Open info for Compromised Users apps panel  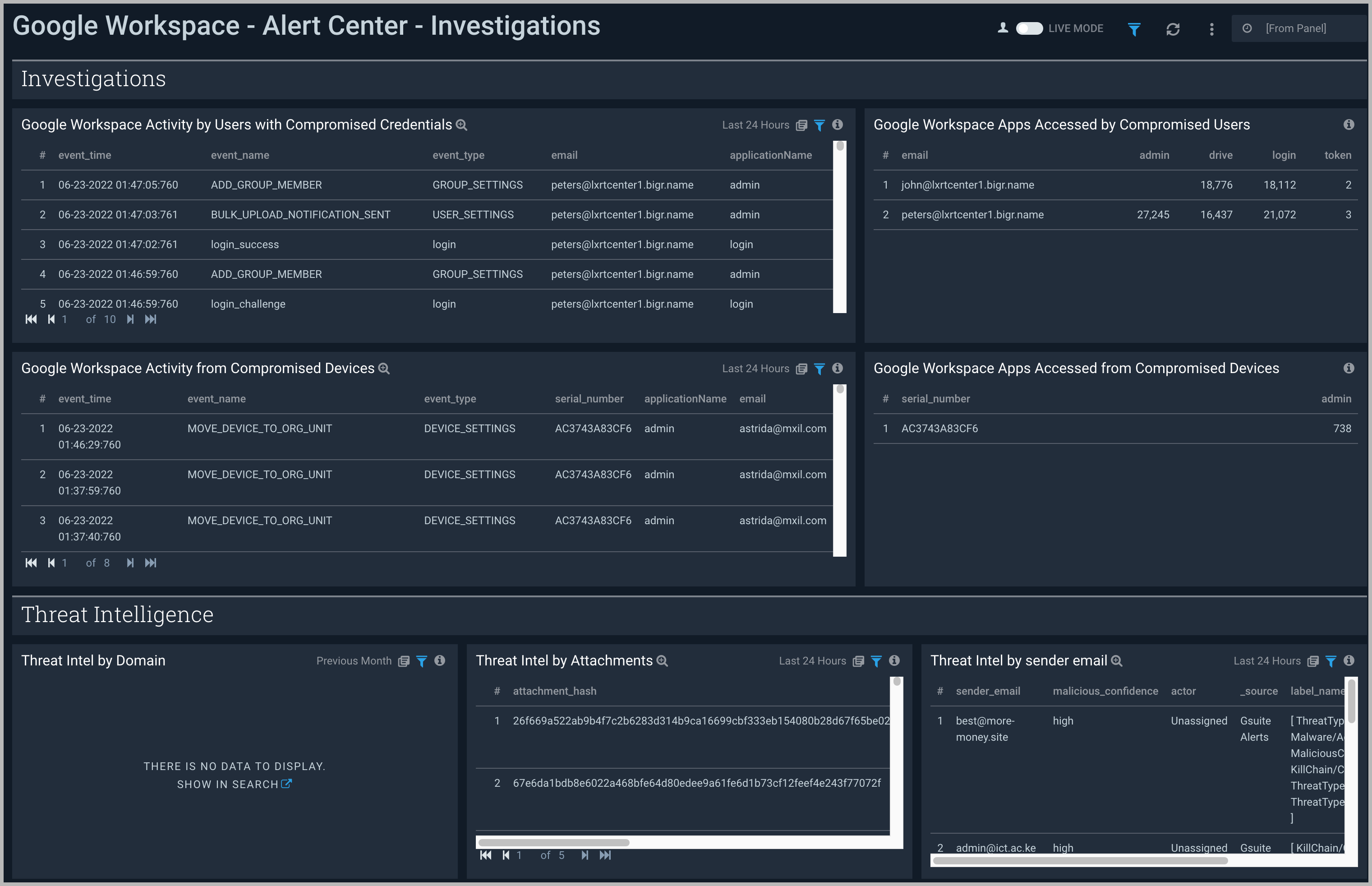point(1349,124)
